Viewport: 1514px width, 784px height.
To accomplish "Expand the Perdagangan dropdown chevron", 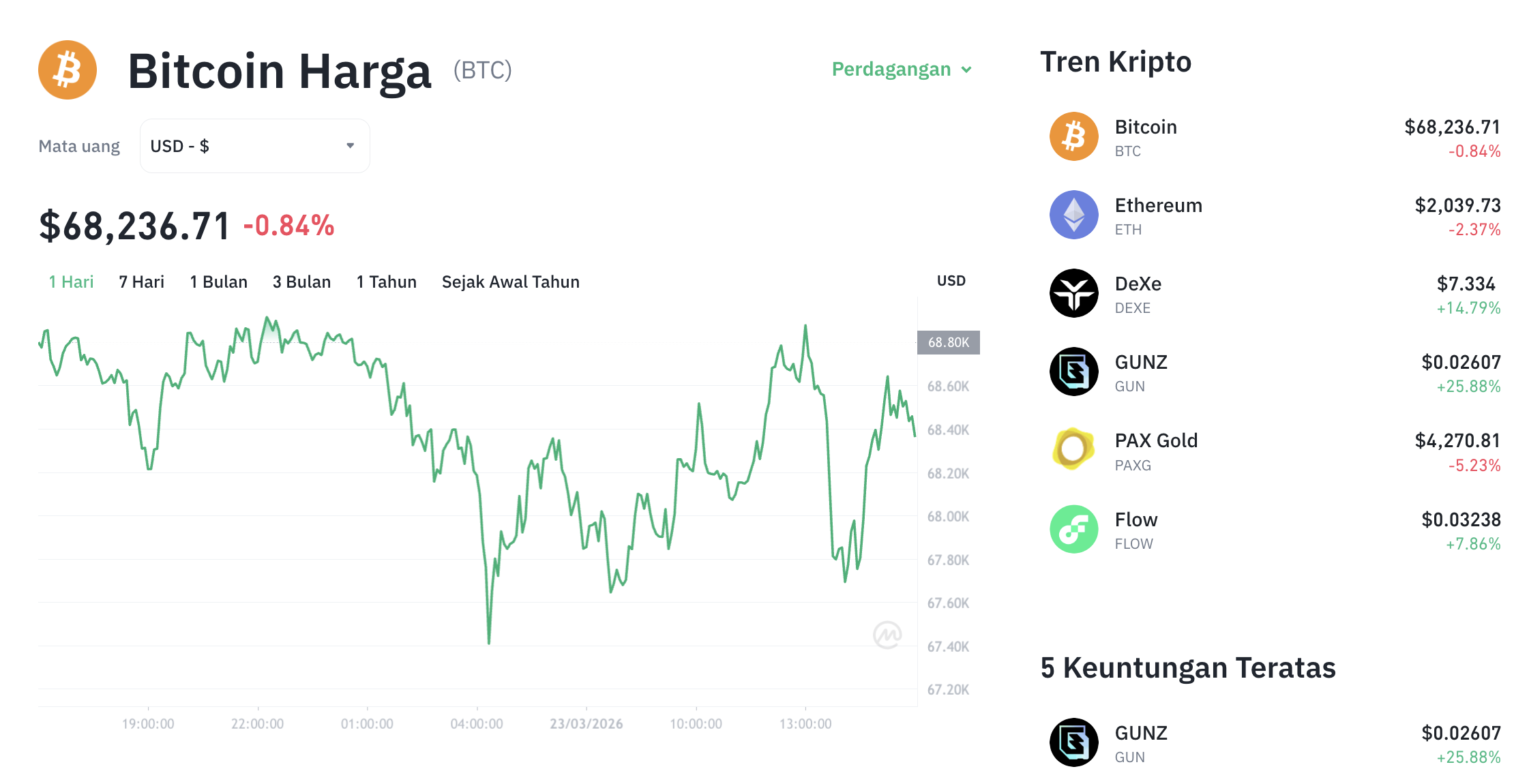I will click(966, 70).
